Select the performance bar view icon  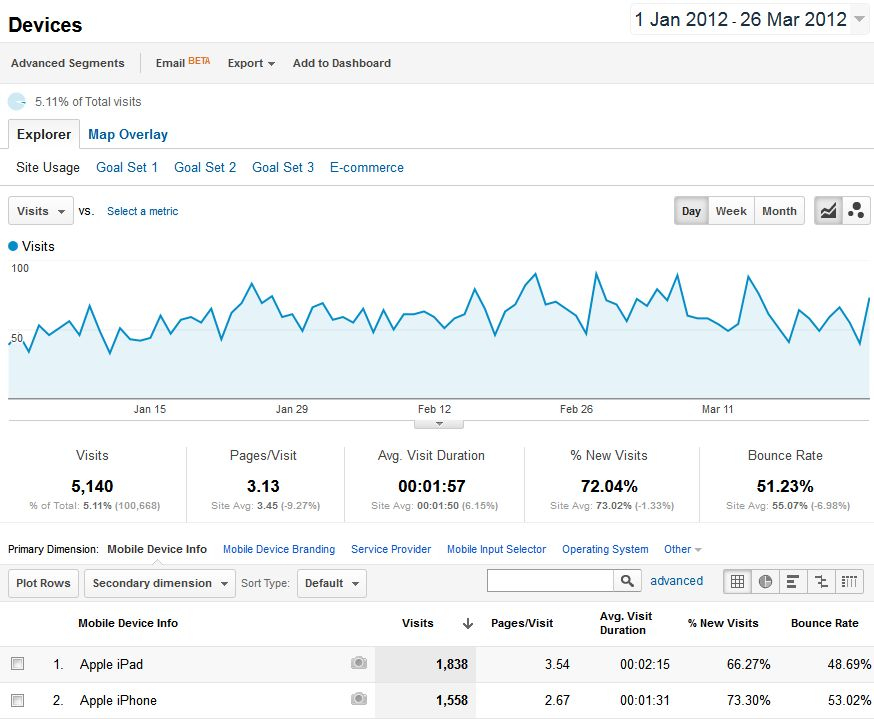tap(793, 581)
